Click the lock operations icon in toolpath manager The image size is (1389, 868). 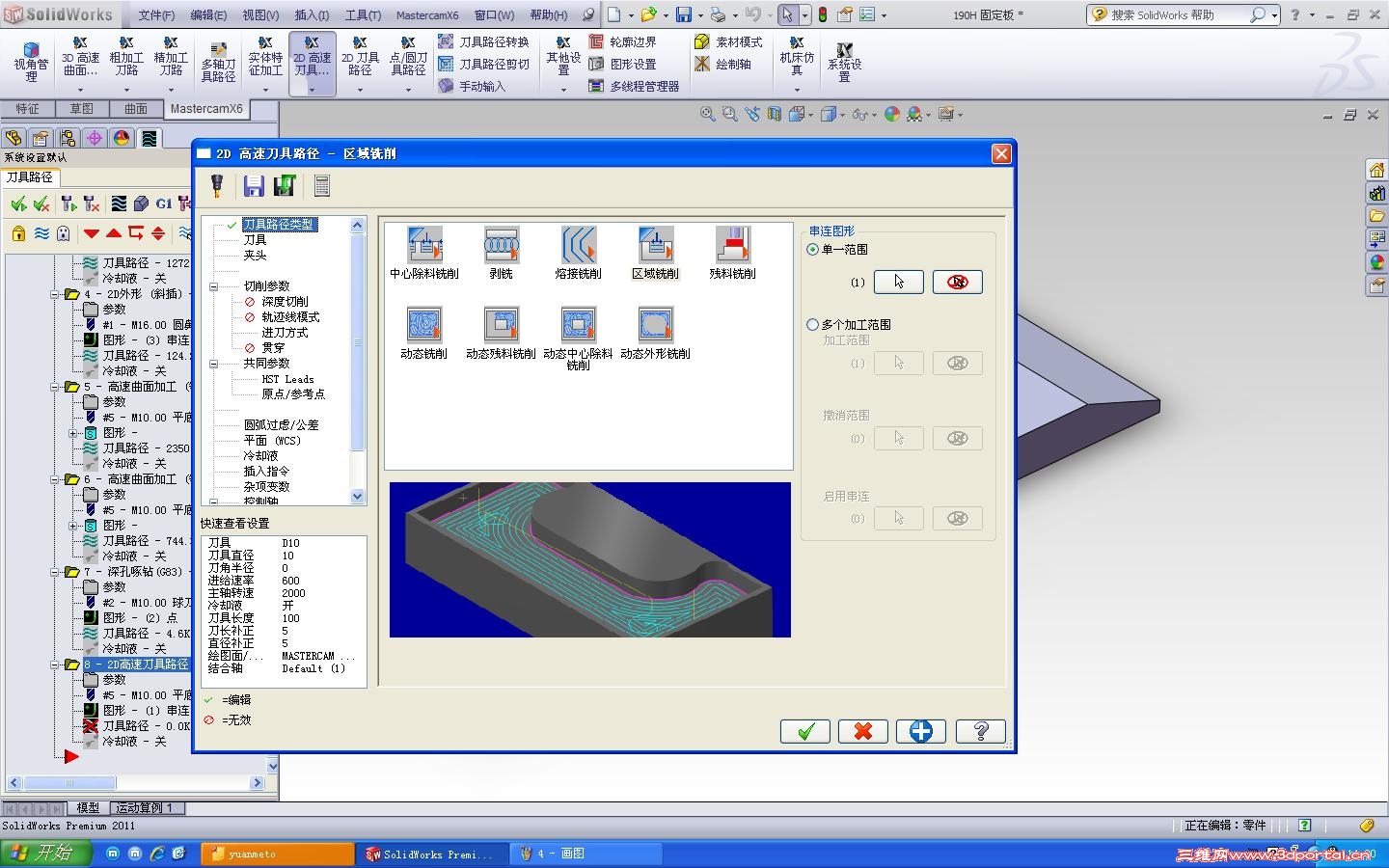pyautogui.click(x=18, y=233)
